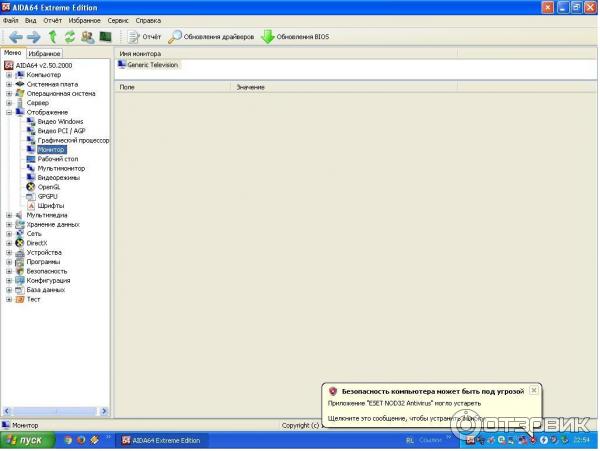The image size is (600, 451).
Task: Click the Конфигурация tree icon
Action: click(x=20, y=281)
